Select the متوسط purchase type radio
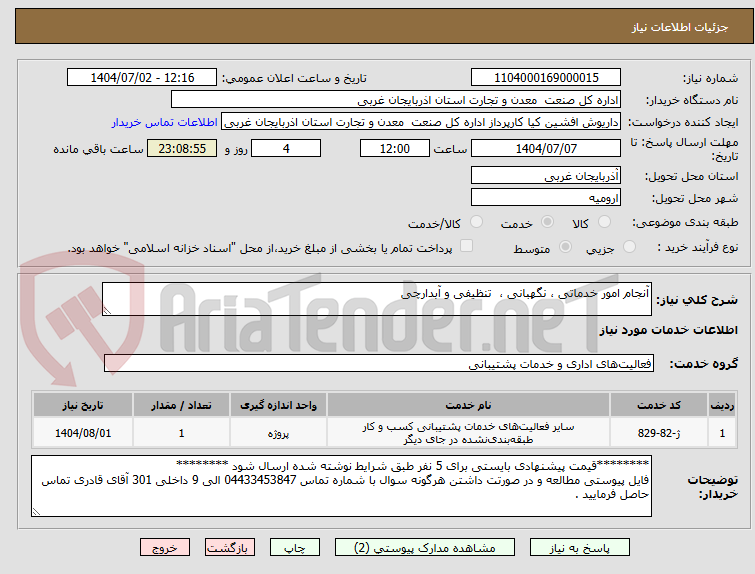The width and height of the screenshot is (755, 574). [565, 247]
